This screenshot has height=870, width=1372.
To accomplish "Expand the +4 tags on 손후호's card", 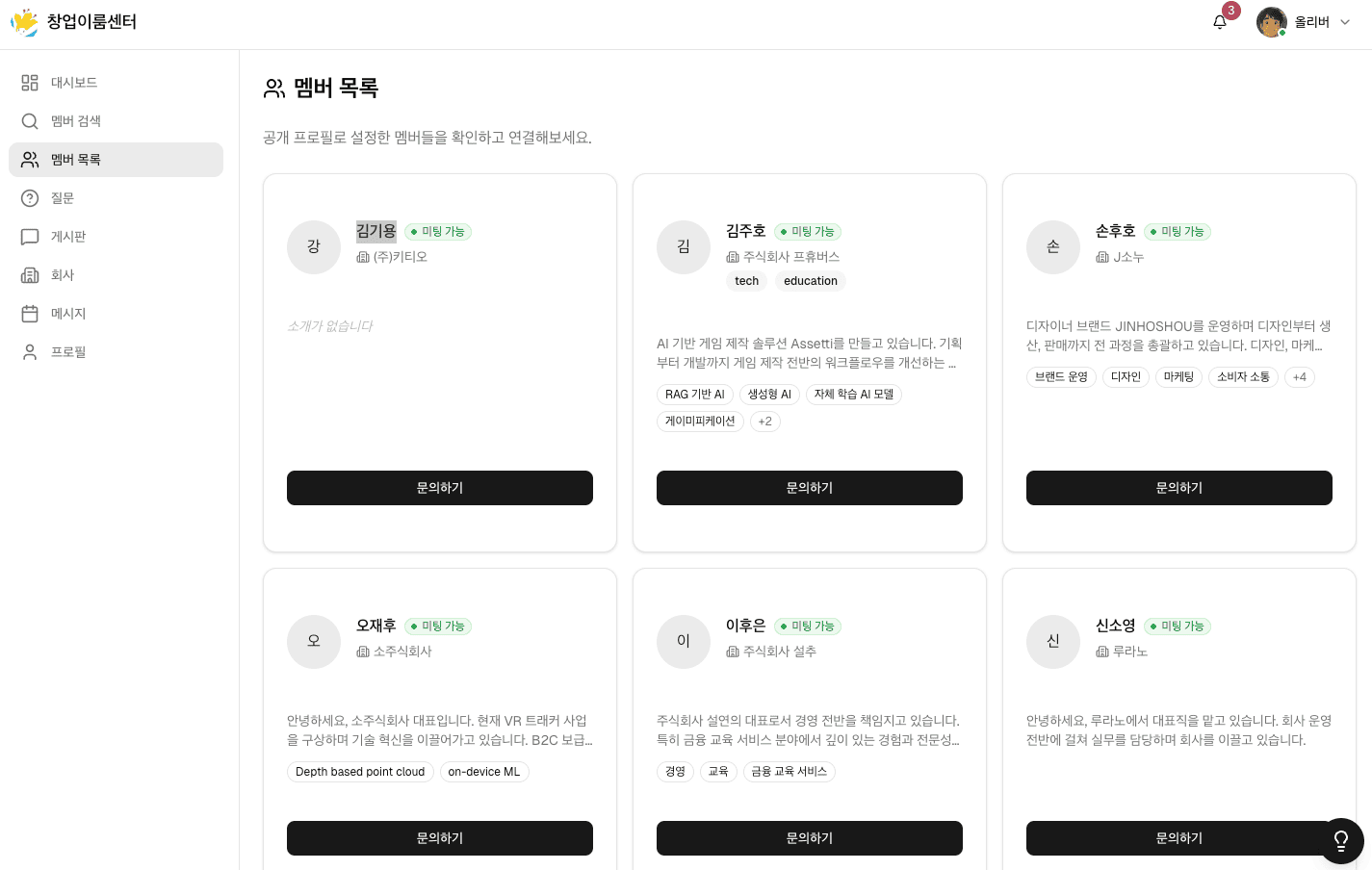I will 1299,377.
